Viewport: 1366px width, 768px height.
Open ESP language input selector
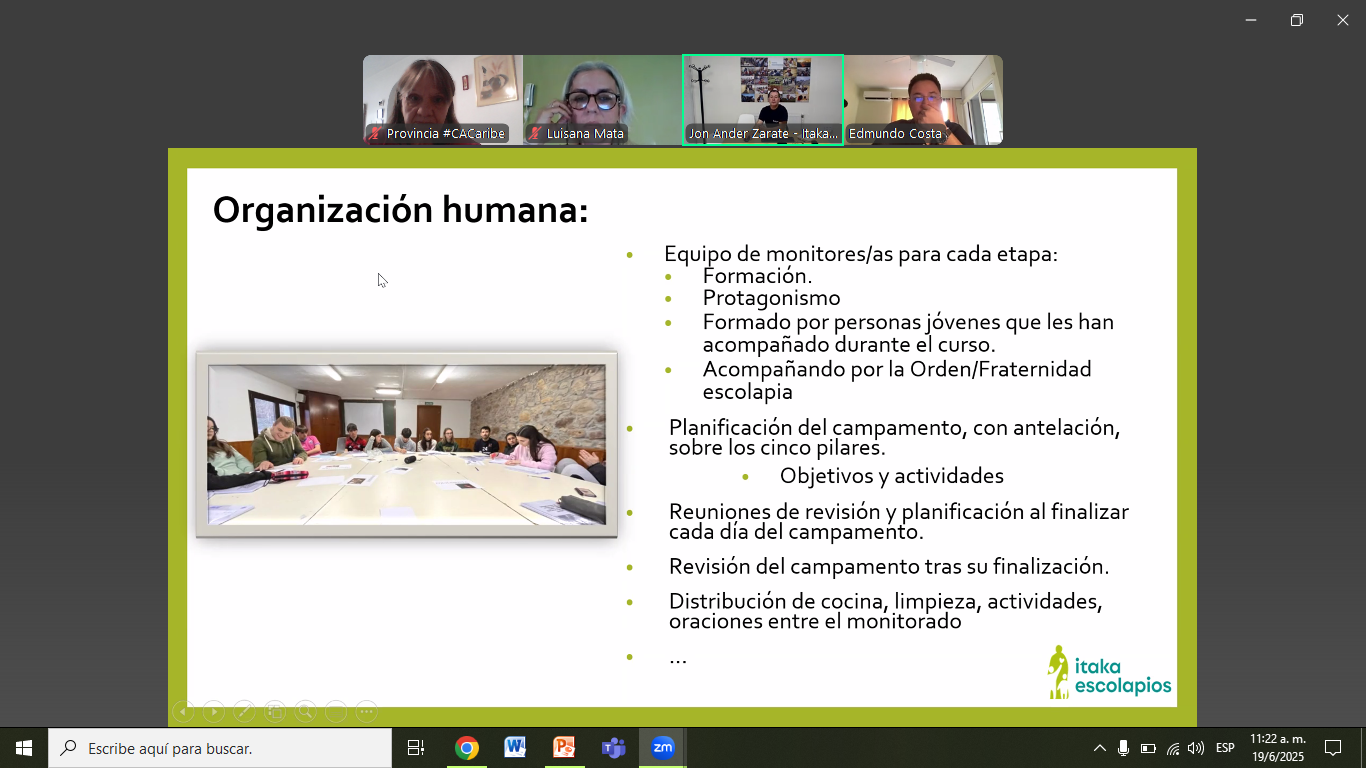1225,748
